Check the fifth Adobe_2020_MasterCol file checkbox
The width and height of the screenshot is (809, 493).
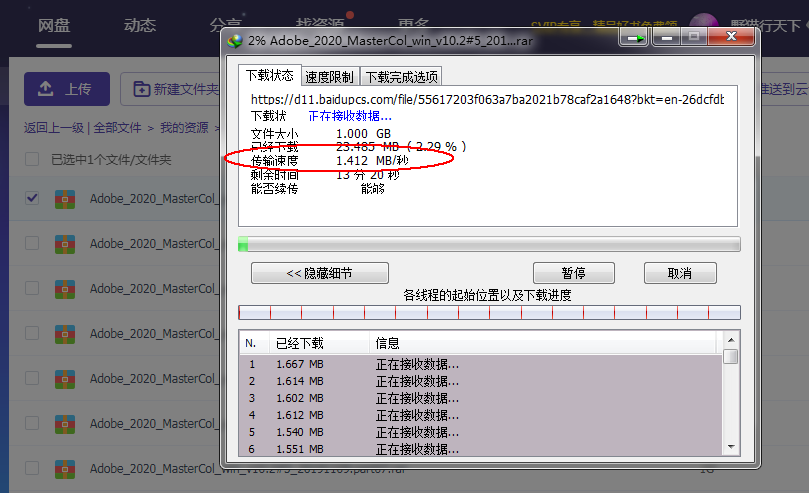pyautogui.click(x=32, y=378)
